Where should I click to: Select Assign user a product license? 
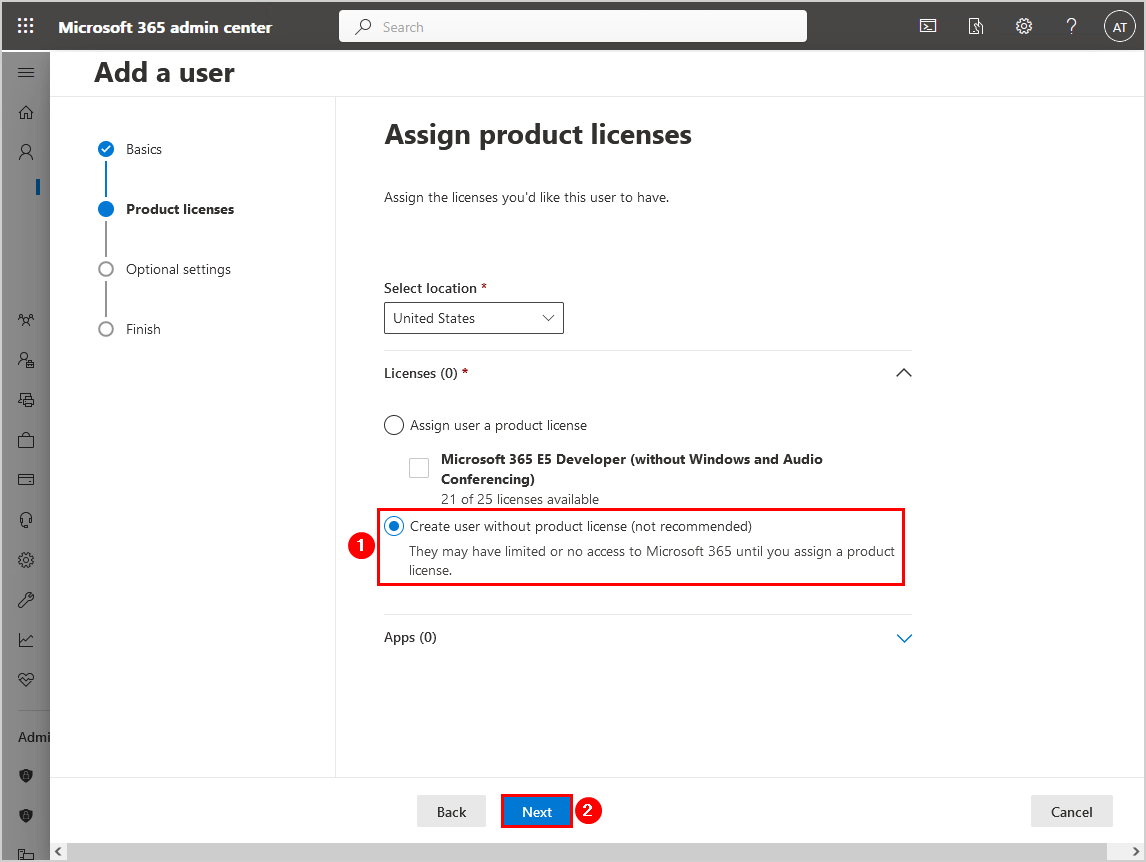pyautogui.click(x=394, y=425)
